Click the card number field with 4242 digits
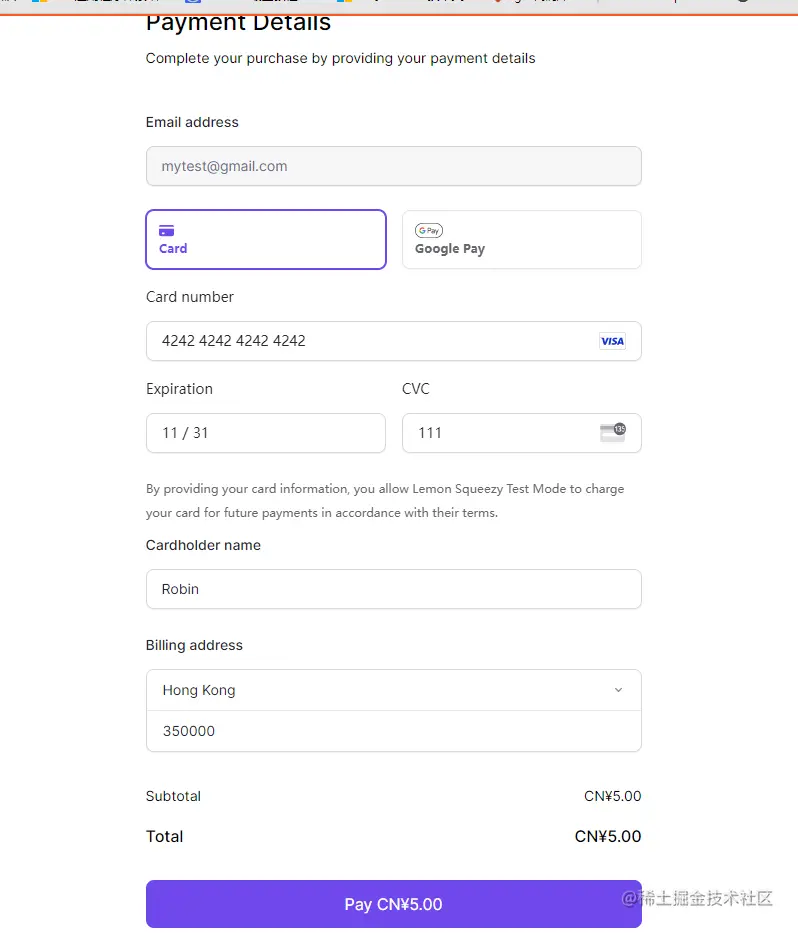The image size is (798, 933). pyautogui.click(x=370, y=341)
